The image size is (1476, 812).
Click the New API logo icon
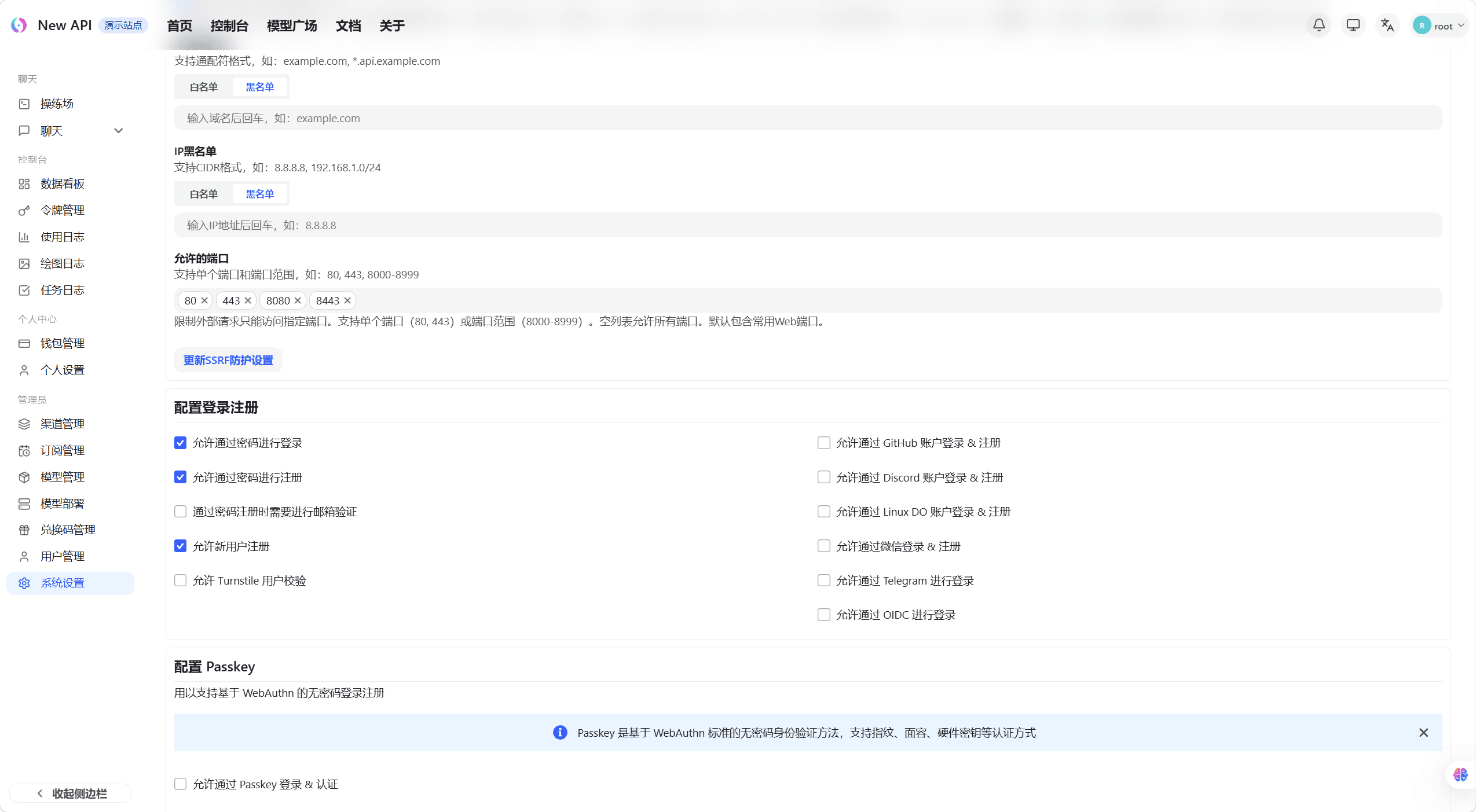[19, 25]
